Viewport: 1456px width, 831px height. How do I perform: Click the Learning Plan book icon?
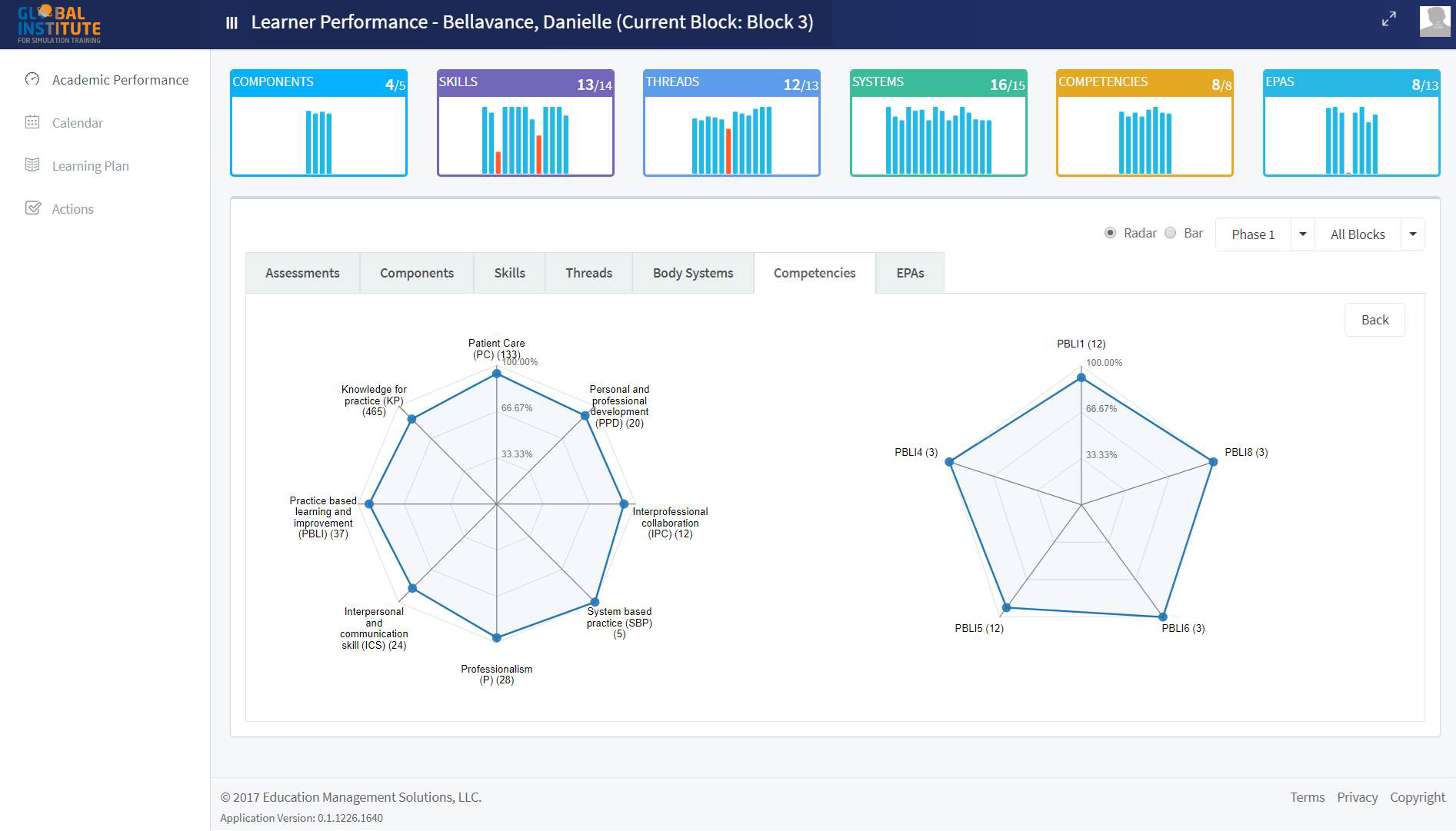click(32, 165)
